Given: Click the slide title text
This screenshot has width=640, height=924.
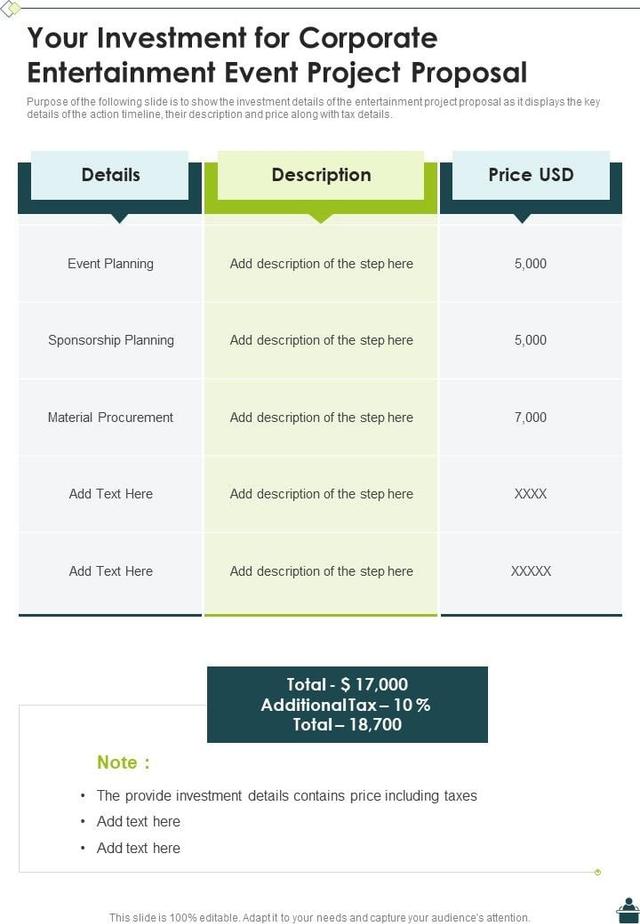Looking at the screenshot, I should point(276,55).
